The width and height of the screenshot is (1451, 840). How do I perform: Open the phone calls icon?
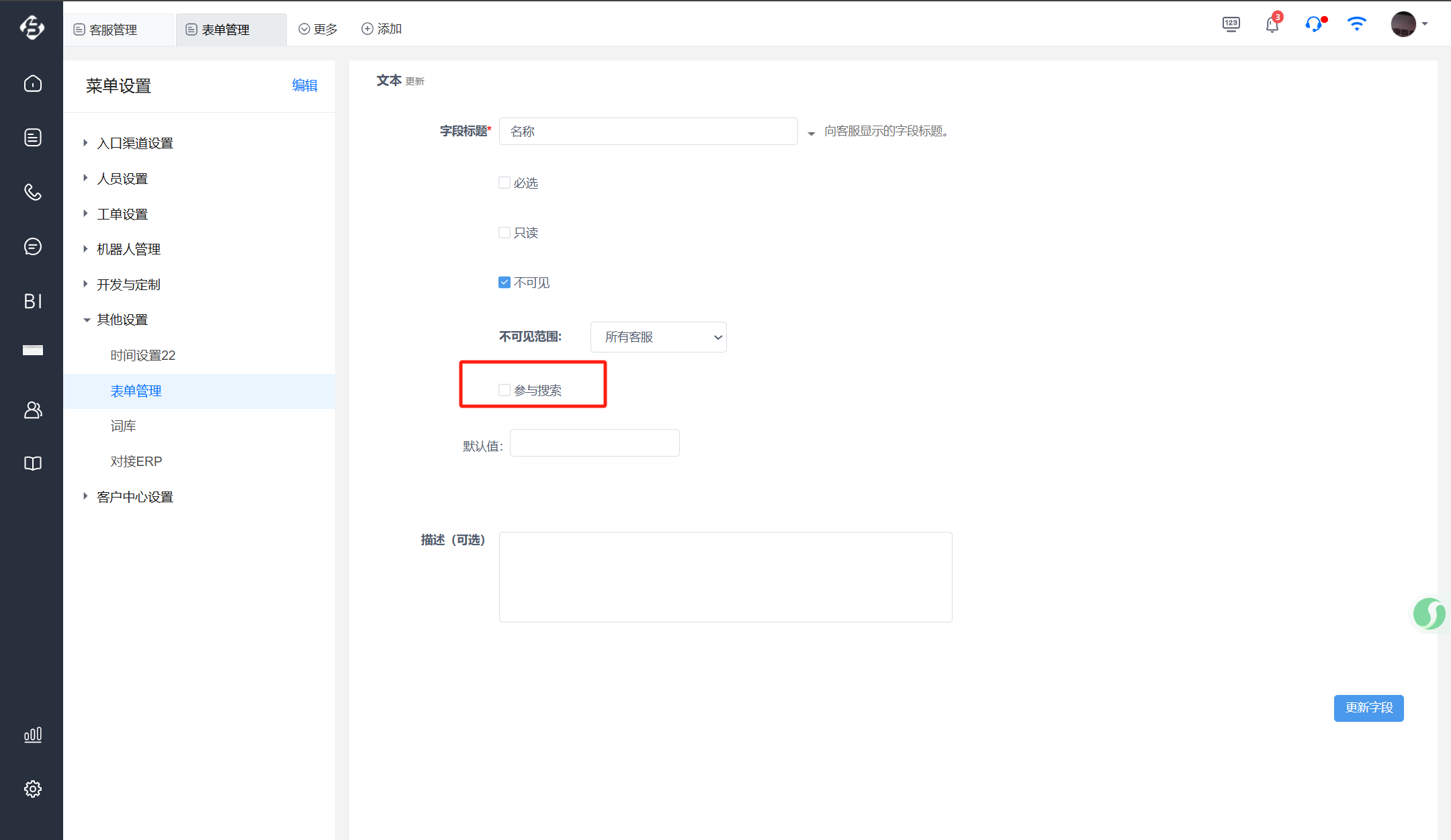point(32,192)
